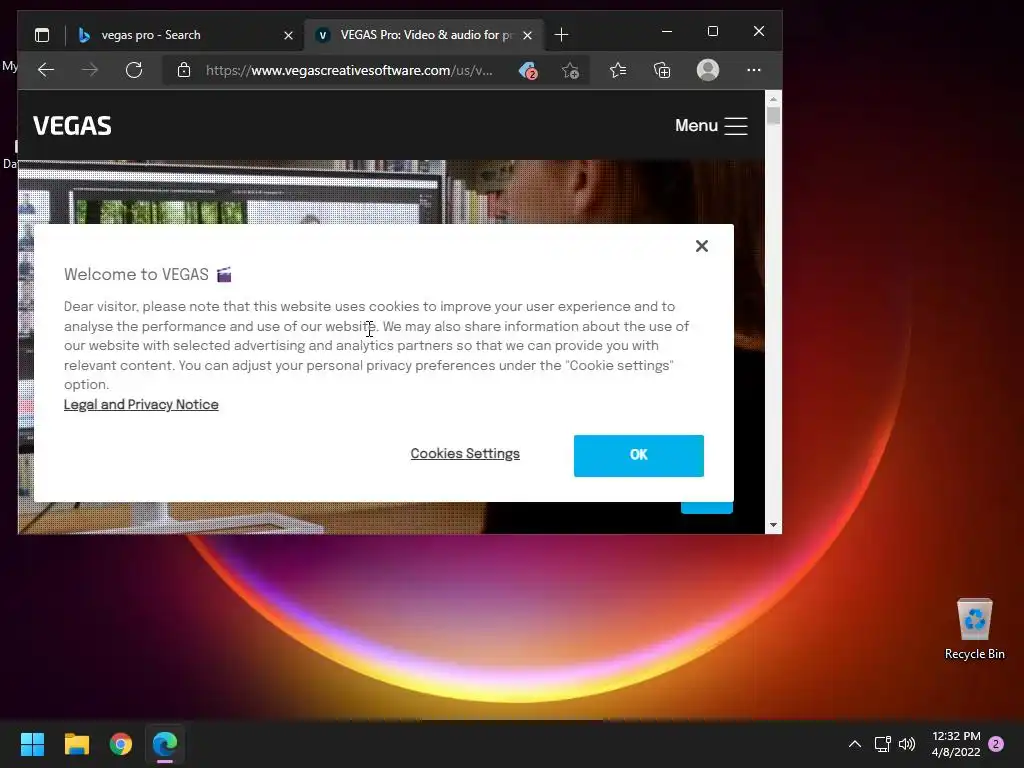The image size is (1024, 768).
Task: Close the vegas pro - Search tab
Action: click(x=288, y=35)
